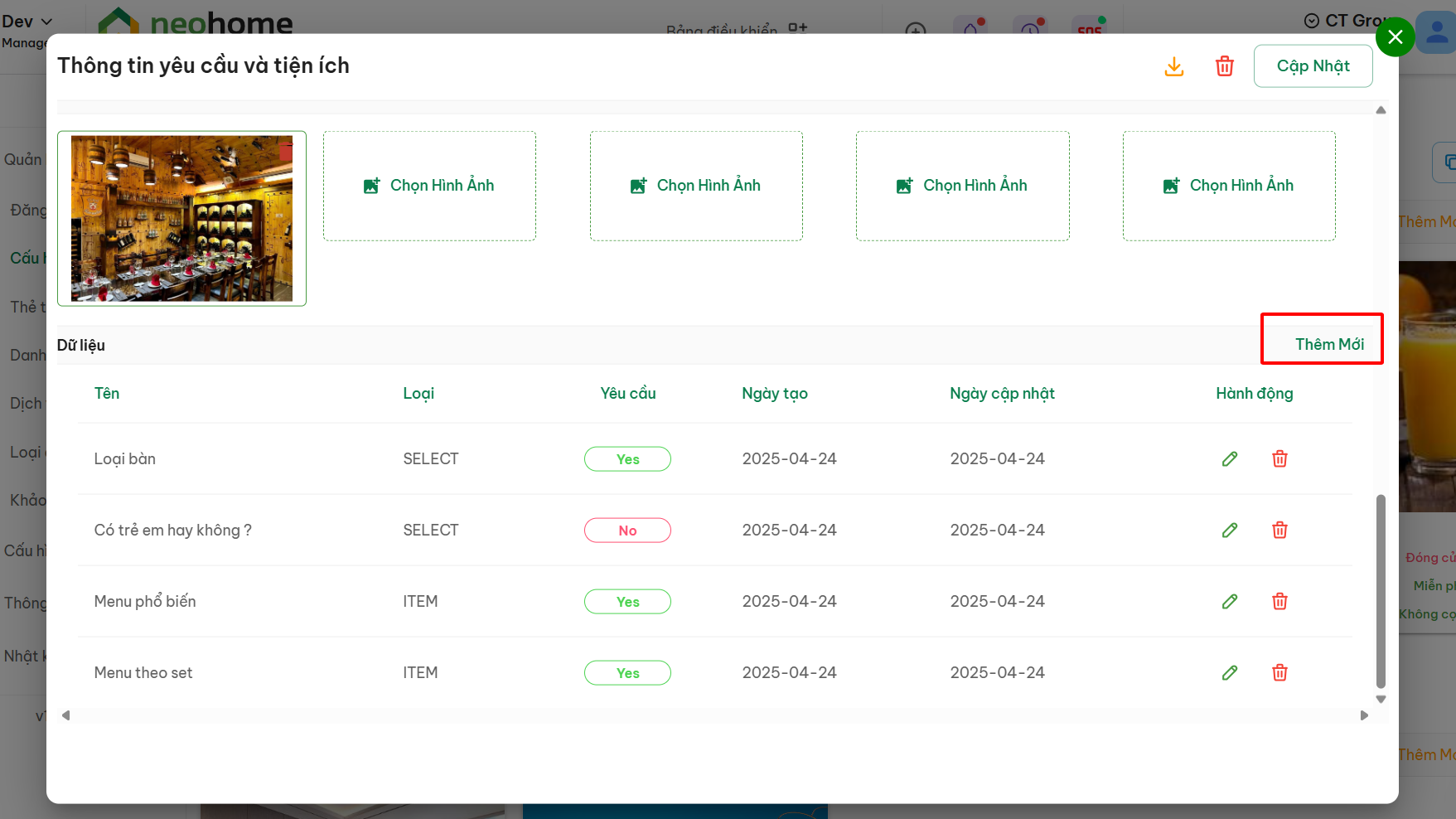Screen dimensions: 1456x819
Task: Edit the Menu theo set row
Action: click(1230, 672)
